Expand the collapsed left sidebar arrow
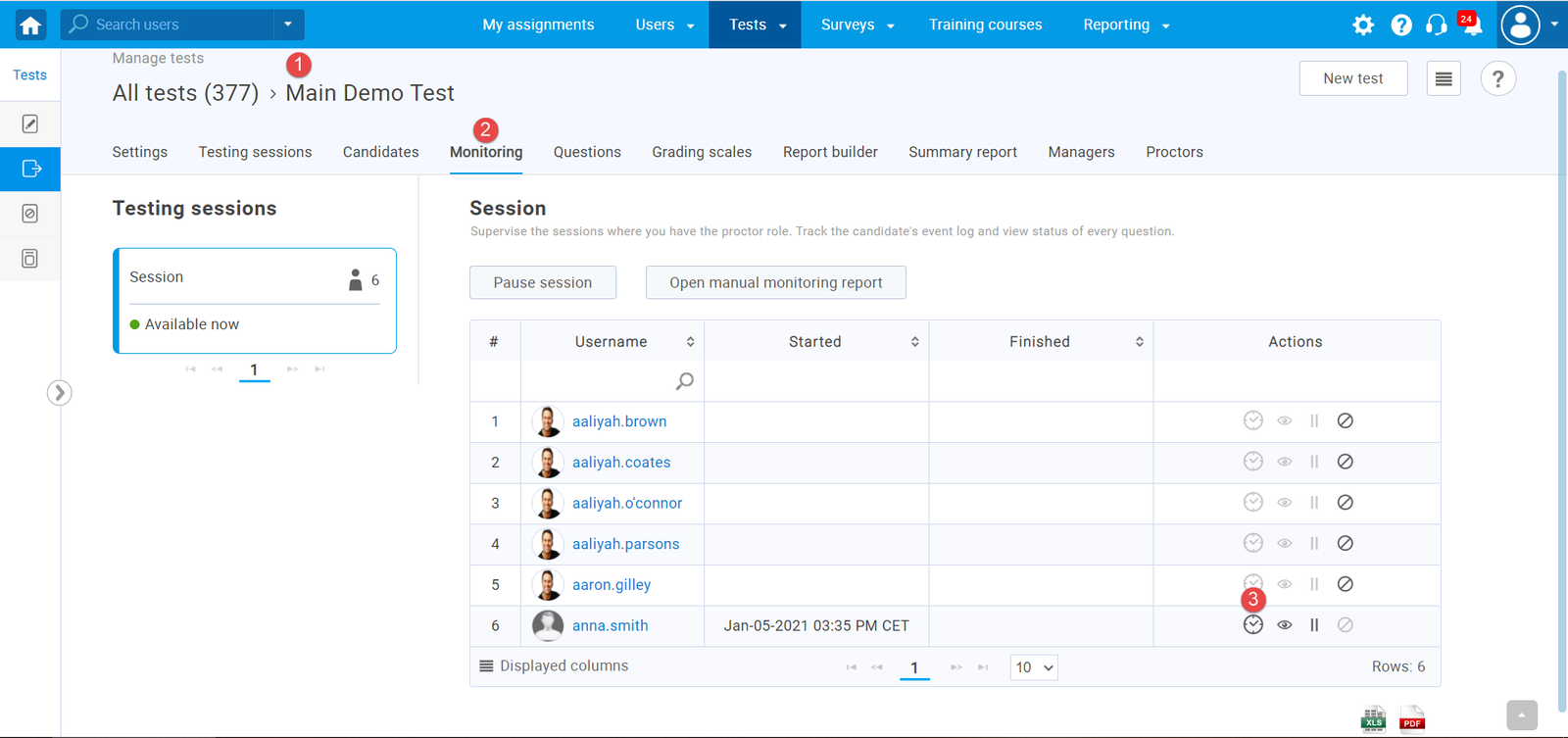The height and width of the screenshot is (738, 1568). click(x=60, y=393)
